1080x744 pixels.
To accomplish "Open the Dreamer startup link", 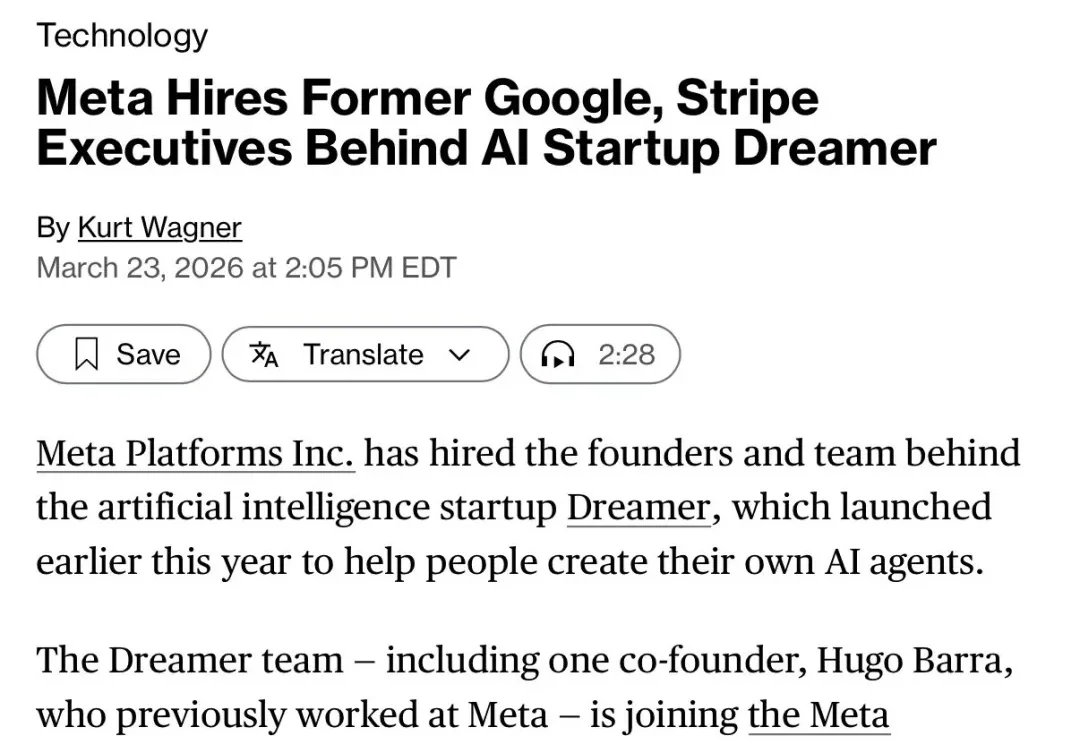I will coord(637,507).
